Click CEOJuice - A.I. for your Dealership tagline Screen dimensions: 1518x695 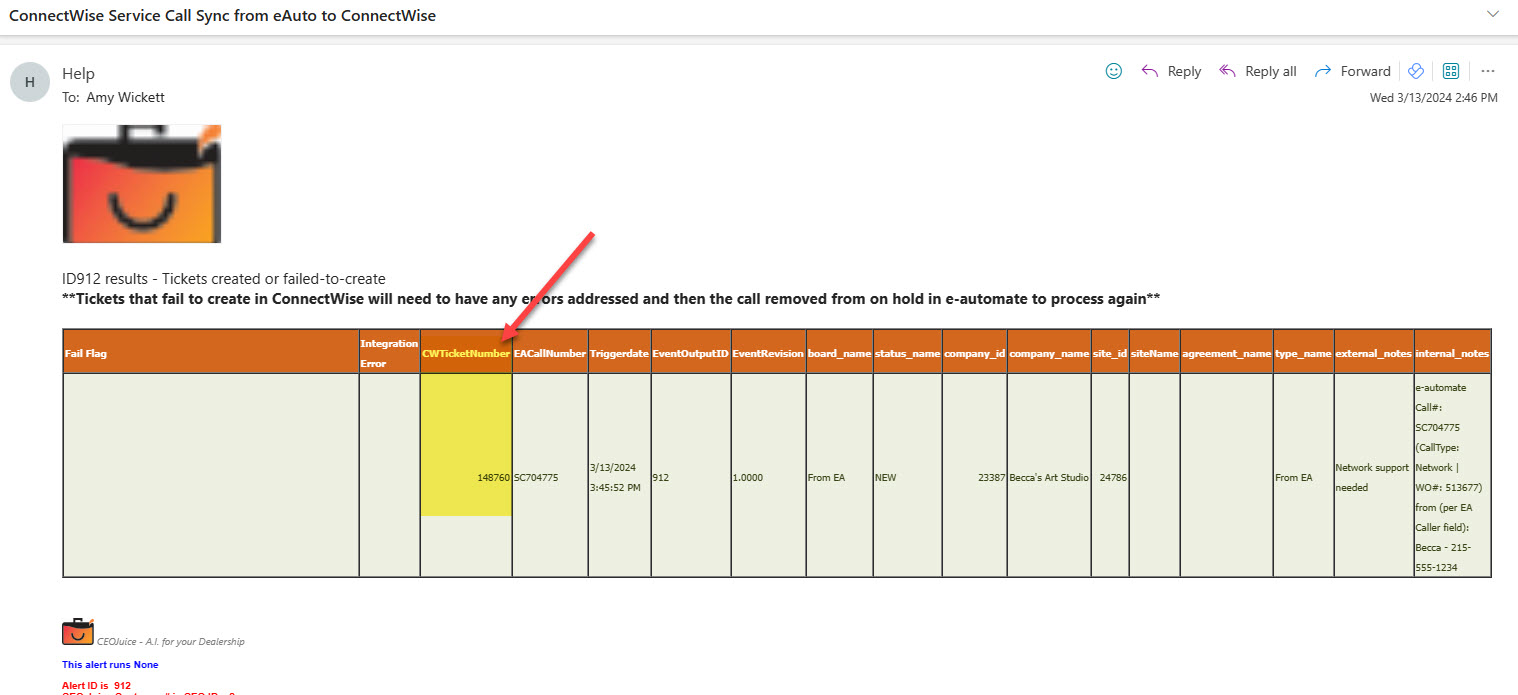click(171, 641)
